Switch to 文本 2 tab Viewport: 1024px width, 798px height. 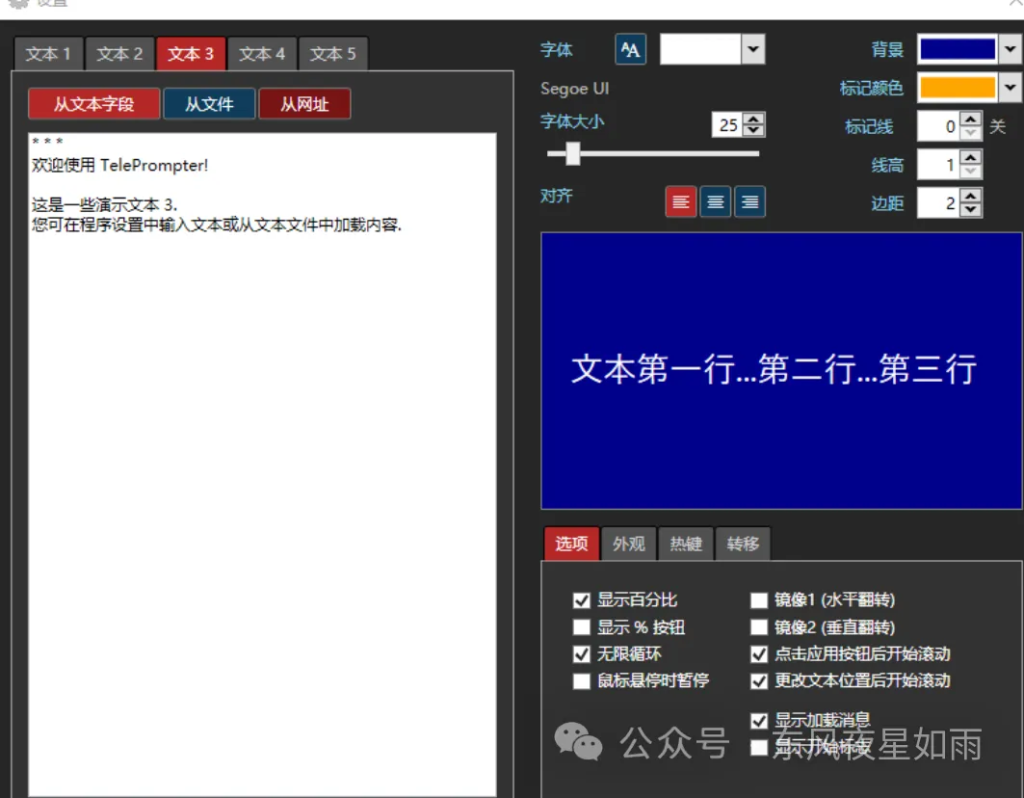click(x=120, y=54)
